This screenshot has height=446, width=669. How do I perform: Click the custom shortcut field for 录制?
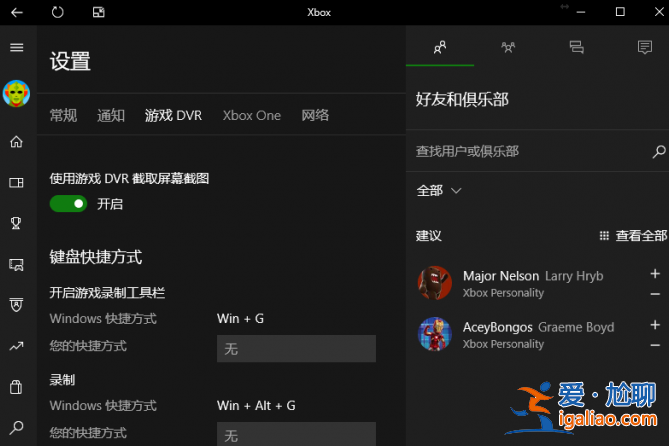coord(297,434)
